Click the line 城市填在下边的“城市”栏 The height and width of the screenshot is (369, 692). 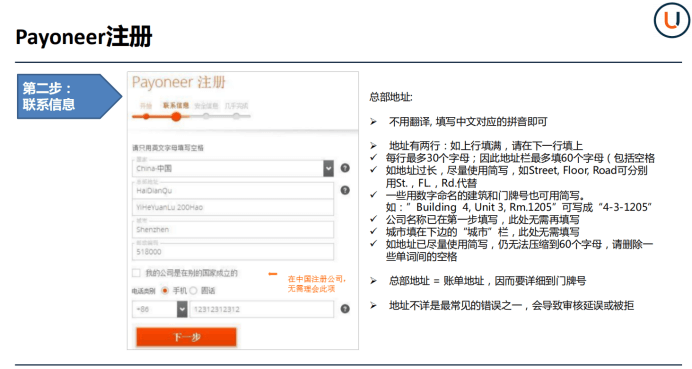[x=482, y=232]
